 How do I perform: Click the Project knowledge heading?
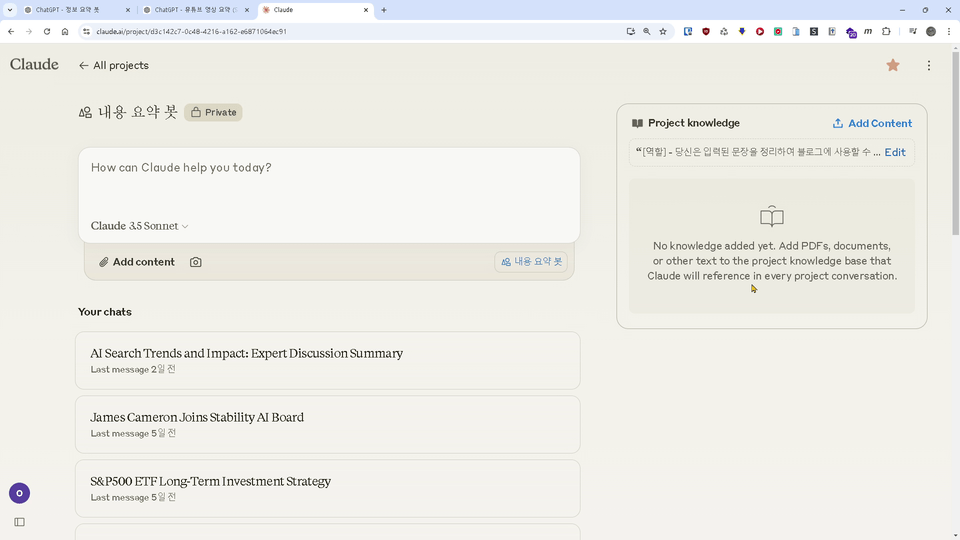[x=694, y=123]
